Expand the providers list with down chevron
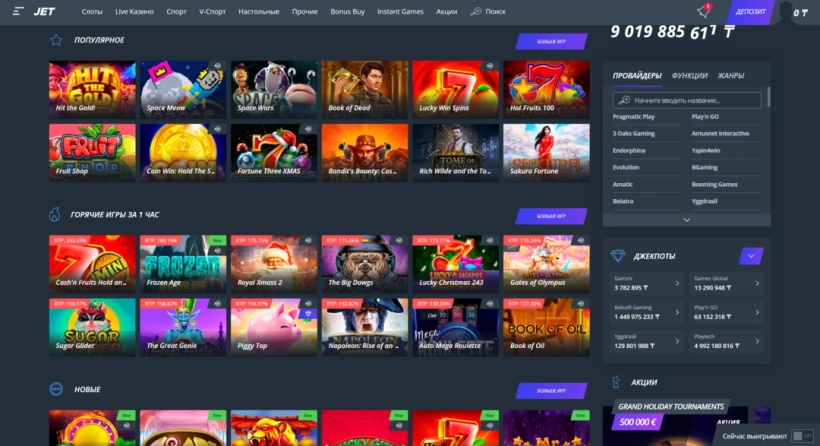The width and height of the screenshot is (820, 446). point(686,219)
